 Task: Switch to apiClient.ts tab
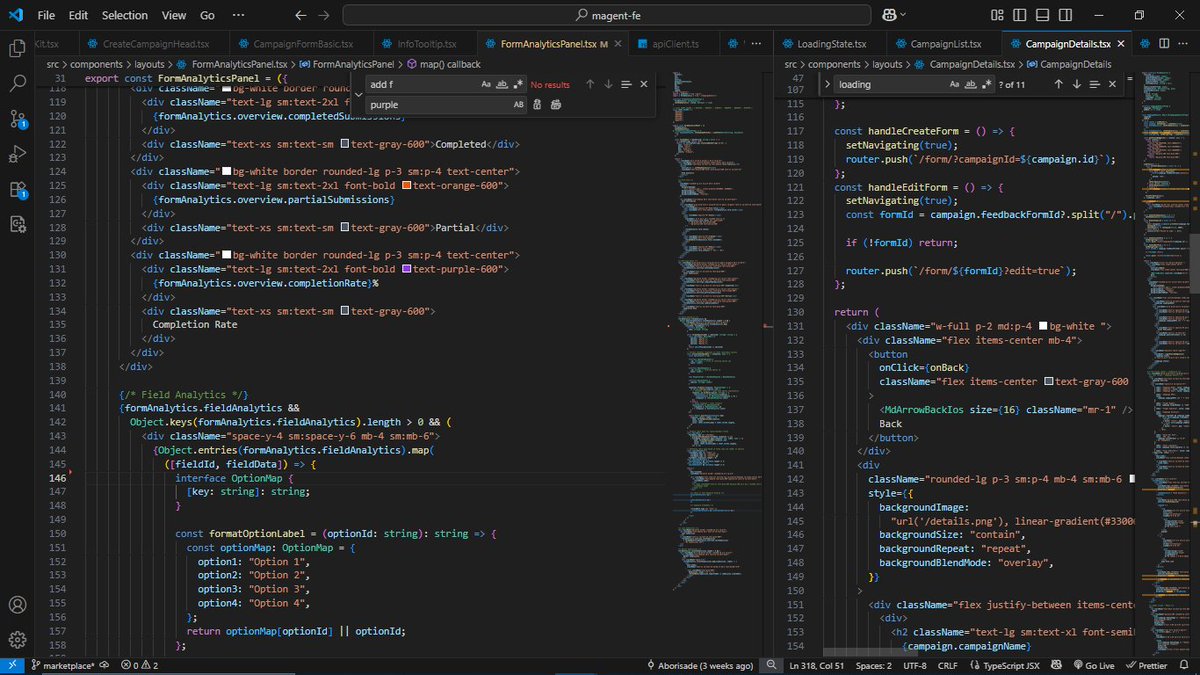[674, 44]
